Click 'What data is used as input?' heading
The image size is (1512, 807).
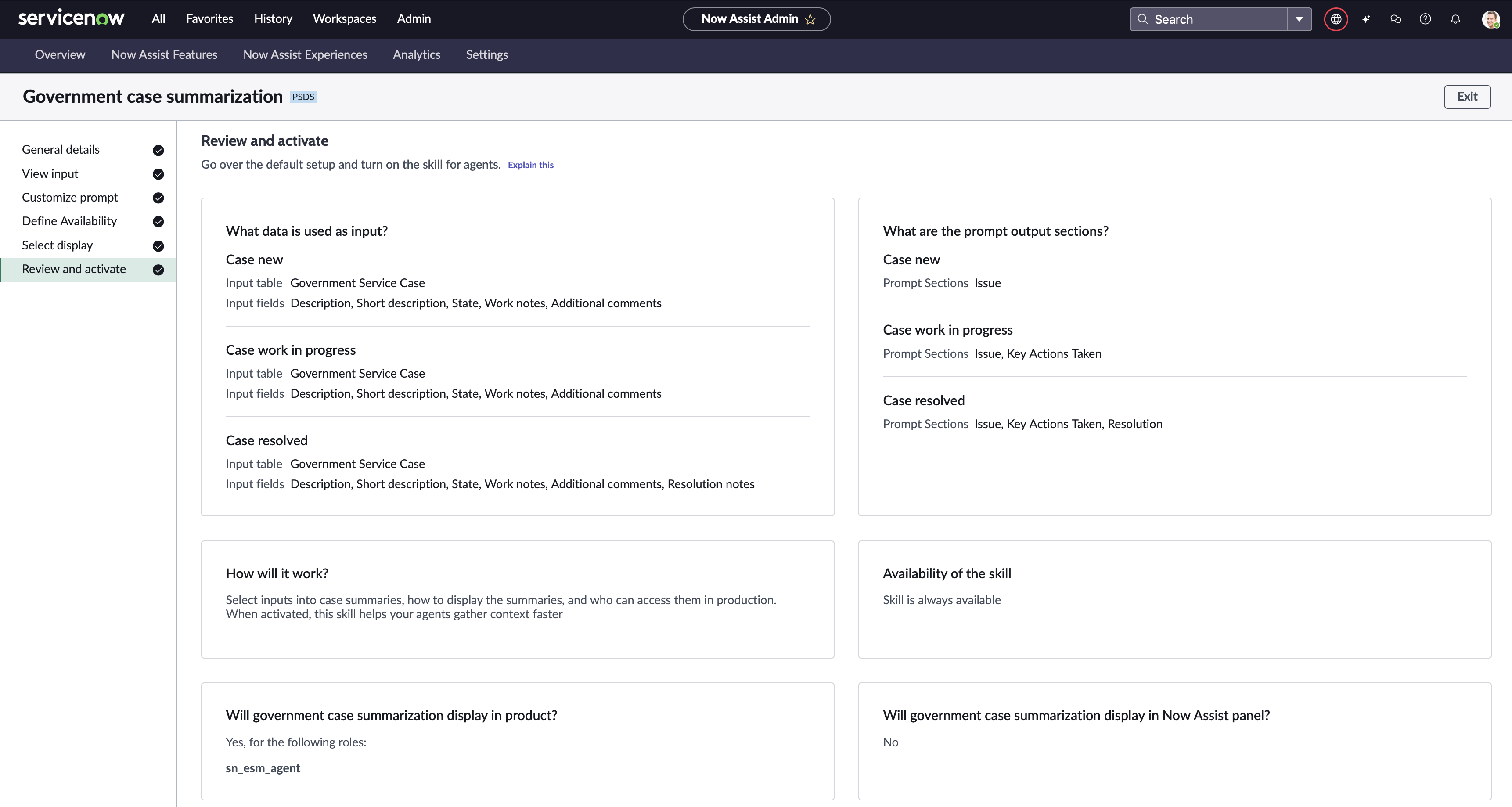point(306,231)
